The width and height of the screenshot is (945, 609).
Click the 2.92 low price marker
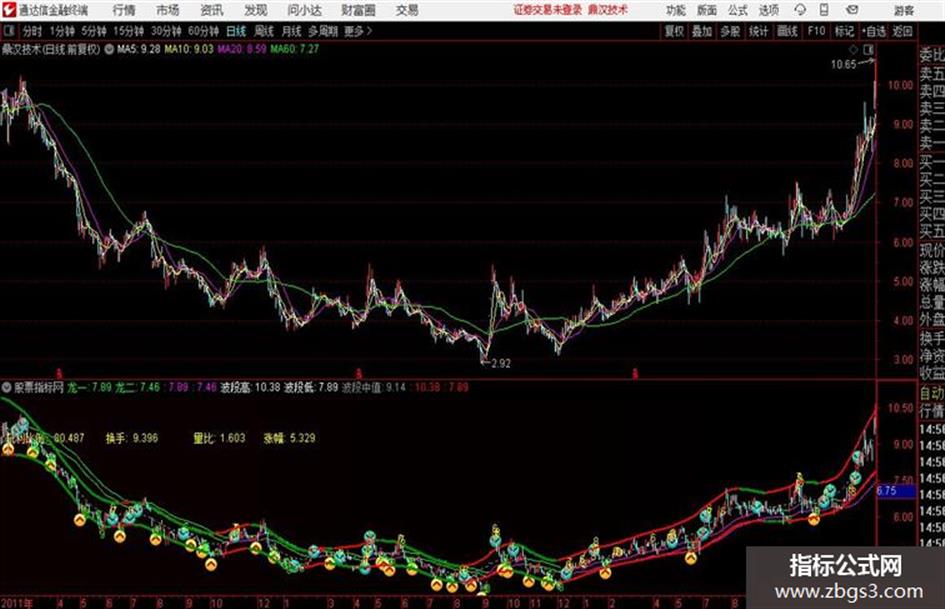click(x=501, y=364)
